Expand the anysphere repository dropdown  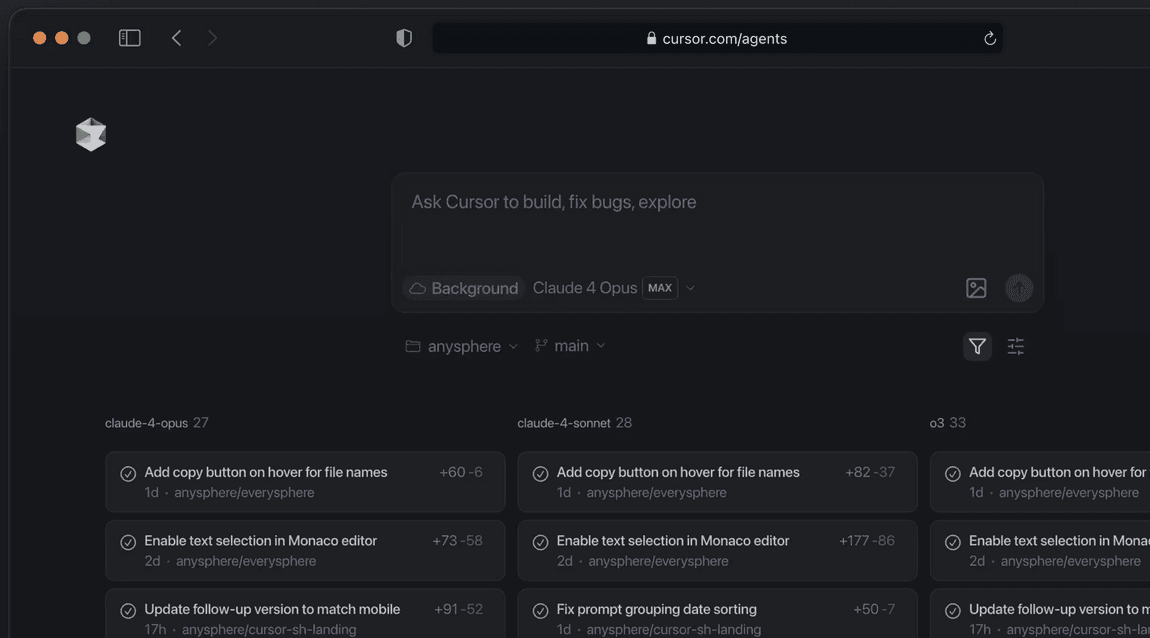[462, 346]
